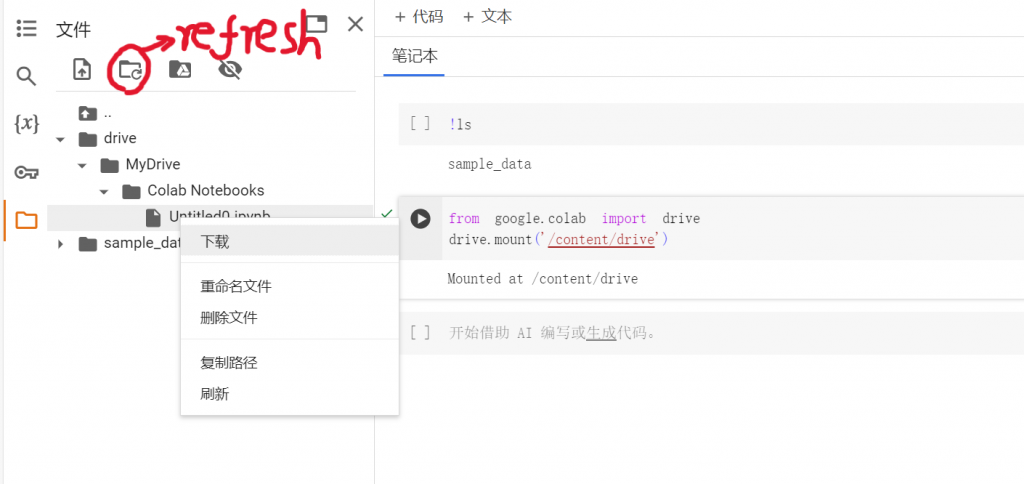Run the drive.mount code cell
This screenshot has height=484, width=1024.
(421, 219)
